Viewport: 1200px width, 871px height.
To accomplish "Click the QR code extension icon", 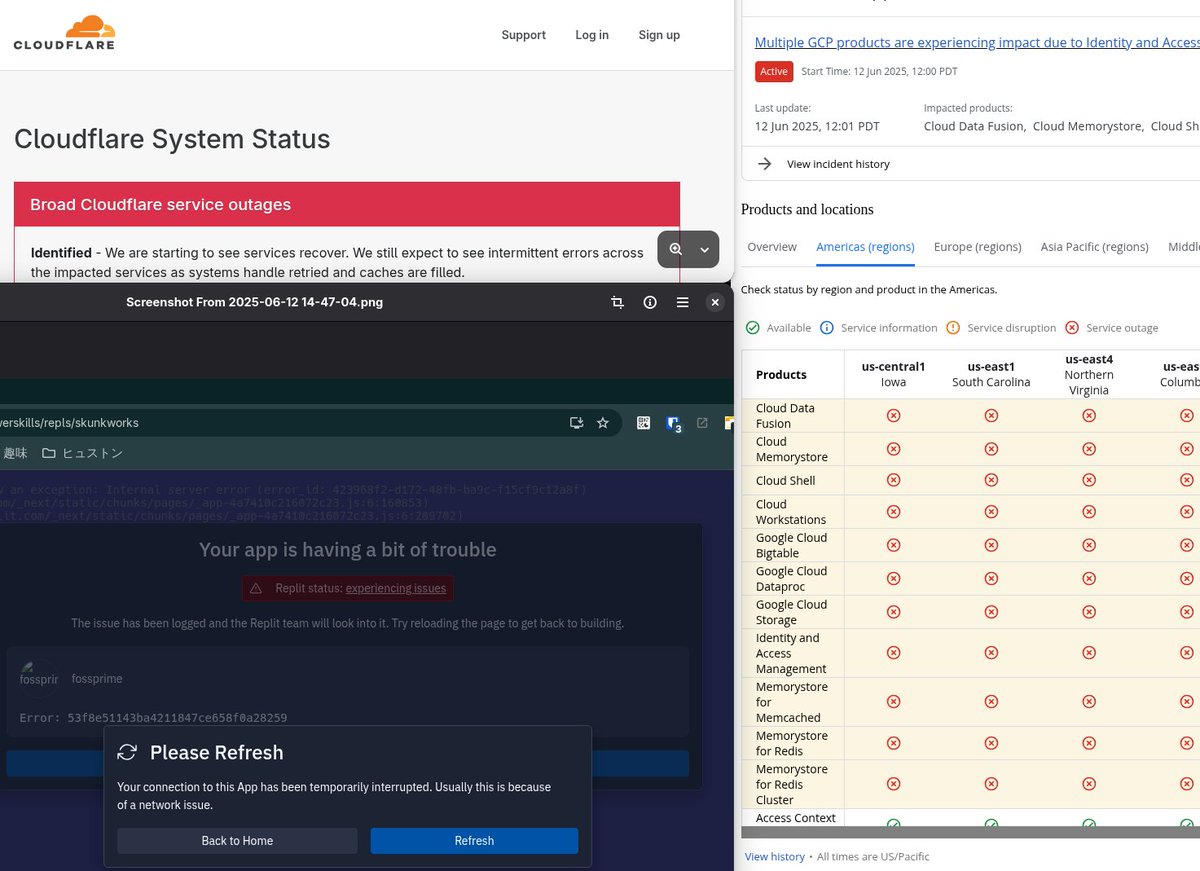I will [644, 423].
